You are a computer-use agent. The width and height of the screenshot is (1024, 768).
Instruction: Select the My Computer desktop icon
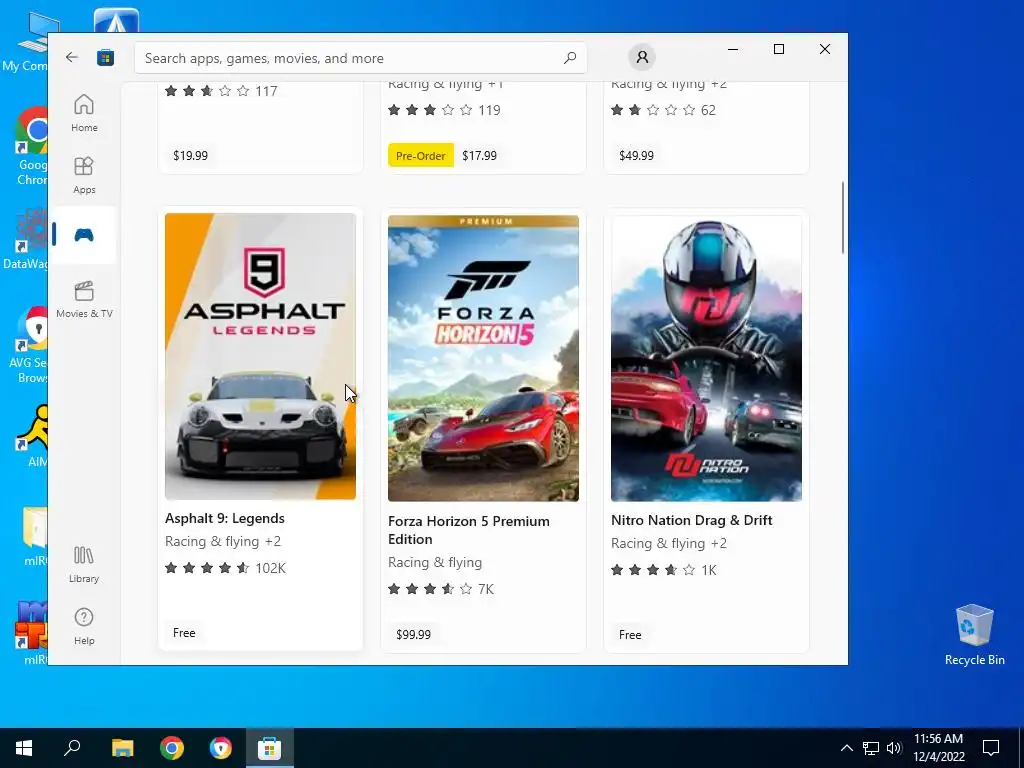point(26,44)
